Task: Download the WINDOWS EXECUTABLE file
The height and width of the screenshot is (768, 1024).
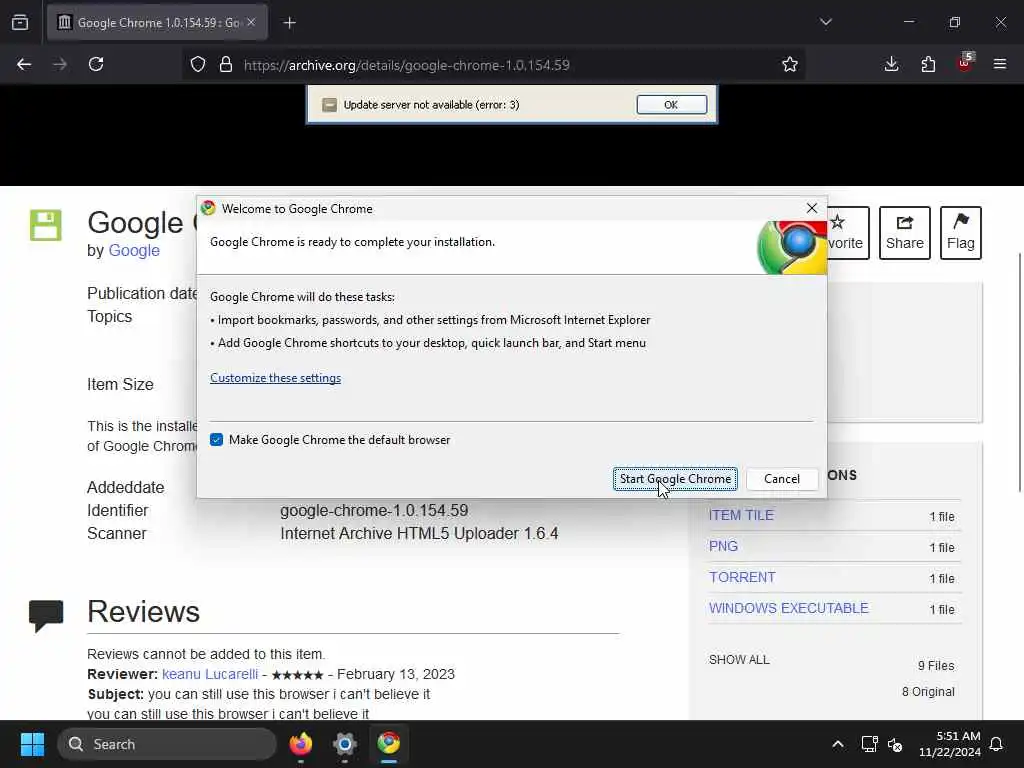Action: point(789,608)
